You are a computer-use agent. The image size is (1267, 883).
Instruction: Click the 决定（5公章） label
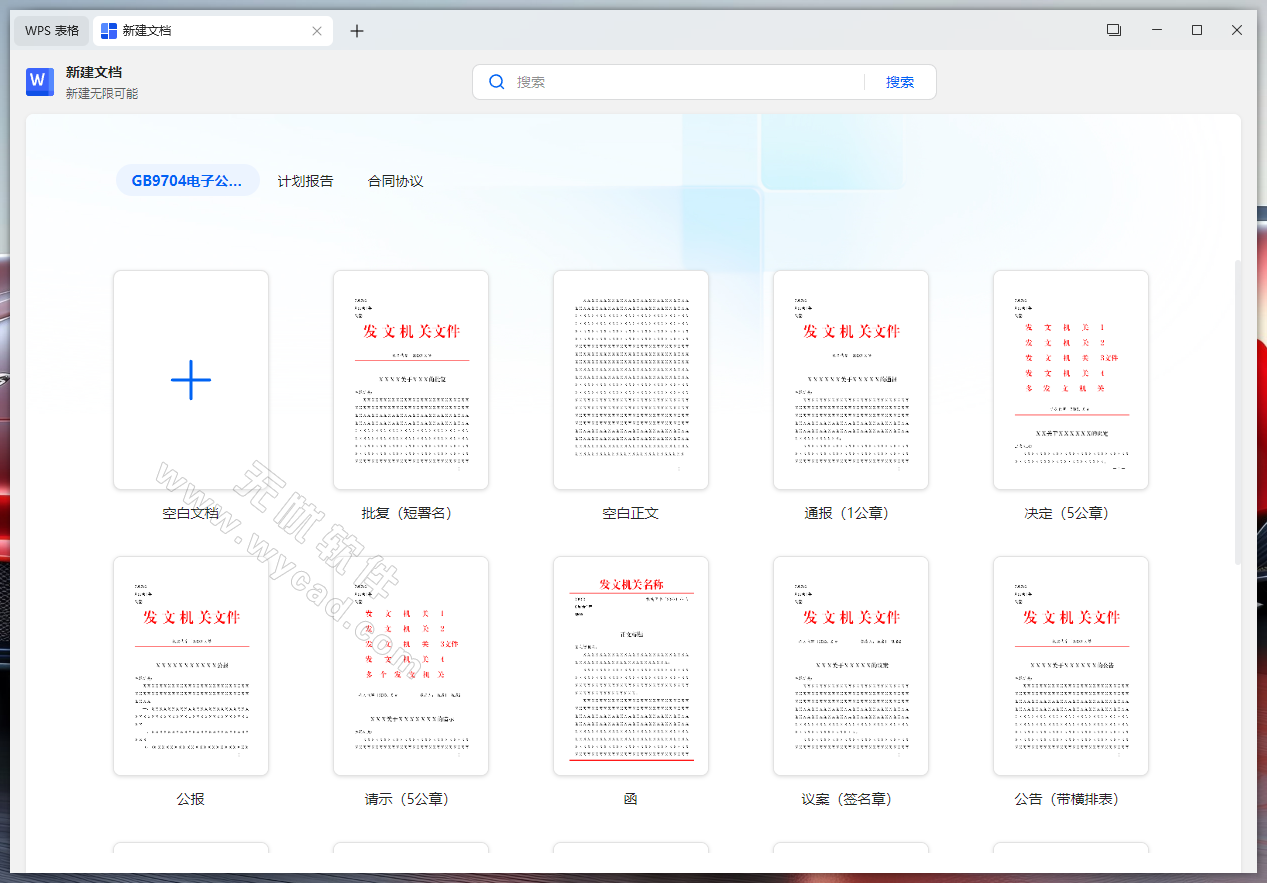pos(1067,513)
